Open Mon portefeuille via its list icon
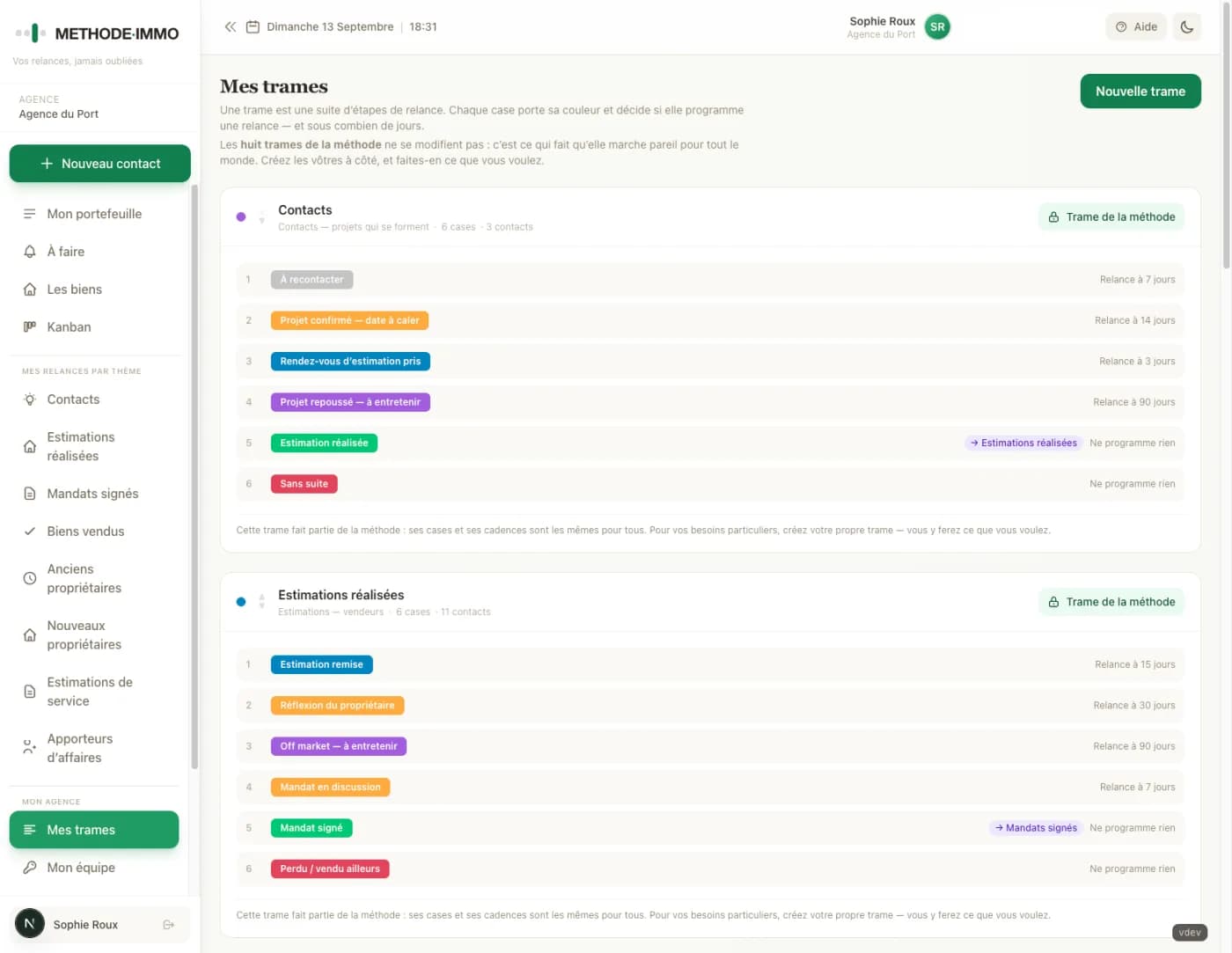Image resolution: width=1232 pixels, height=953 pixels. [x=30, y=214]
